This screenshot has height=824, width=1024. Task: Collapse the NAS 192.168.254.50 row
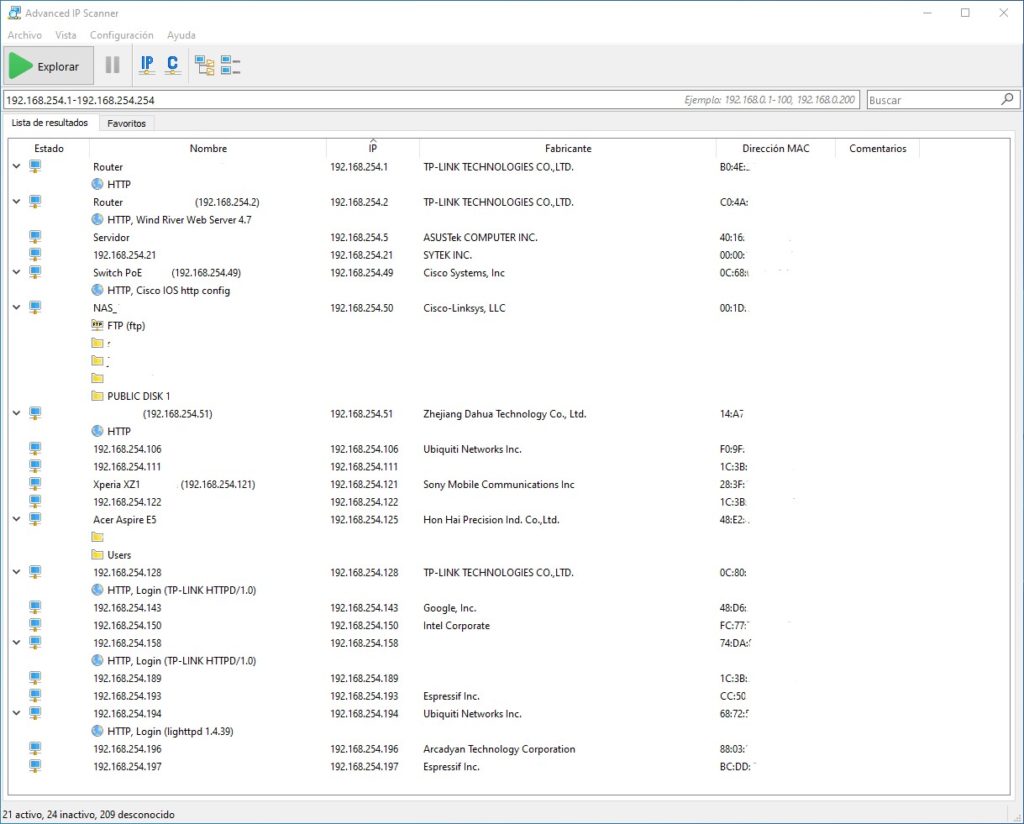pyautogui.click(x=16, y=308)
